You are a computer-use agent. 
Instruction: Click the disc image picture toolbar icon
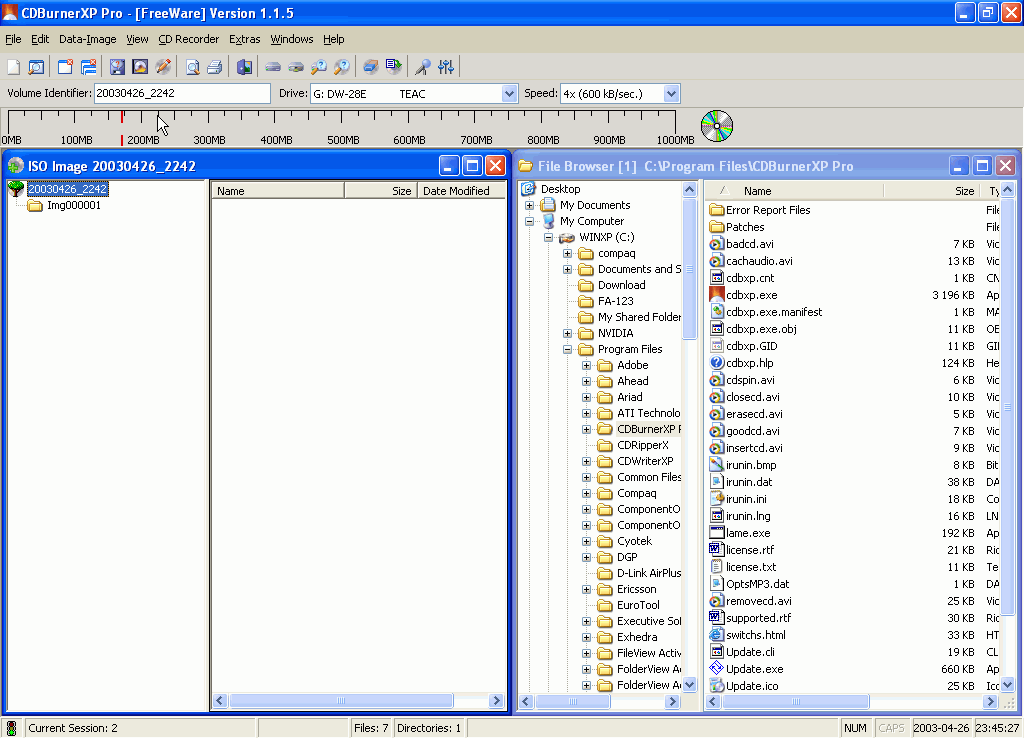140,67
